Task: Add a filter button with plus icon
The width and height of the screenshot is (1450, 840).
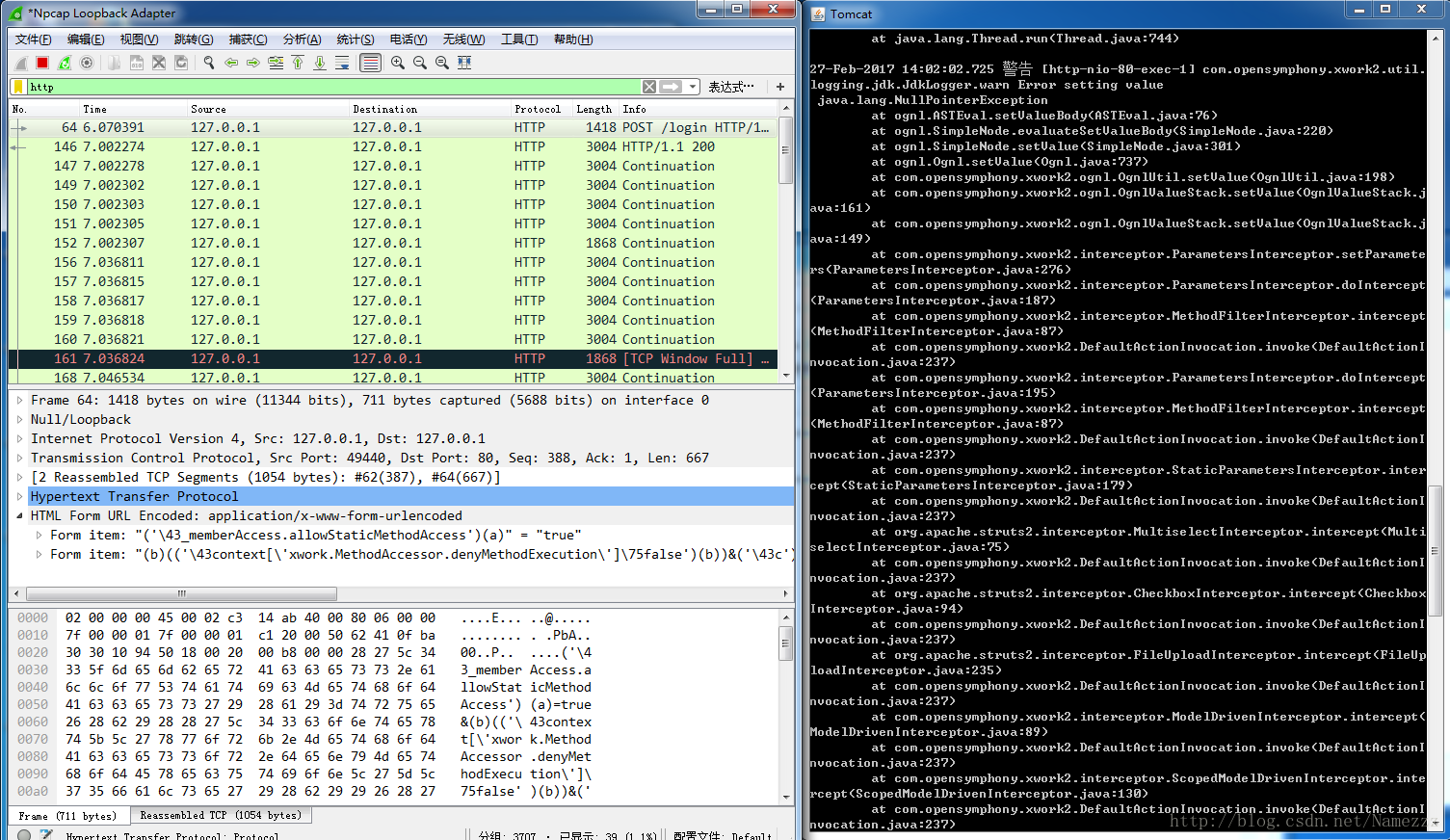Action: click(x=780, y=87)
